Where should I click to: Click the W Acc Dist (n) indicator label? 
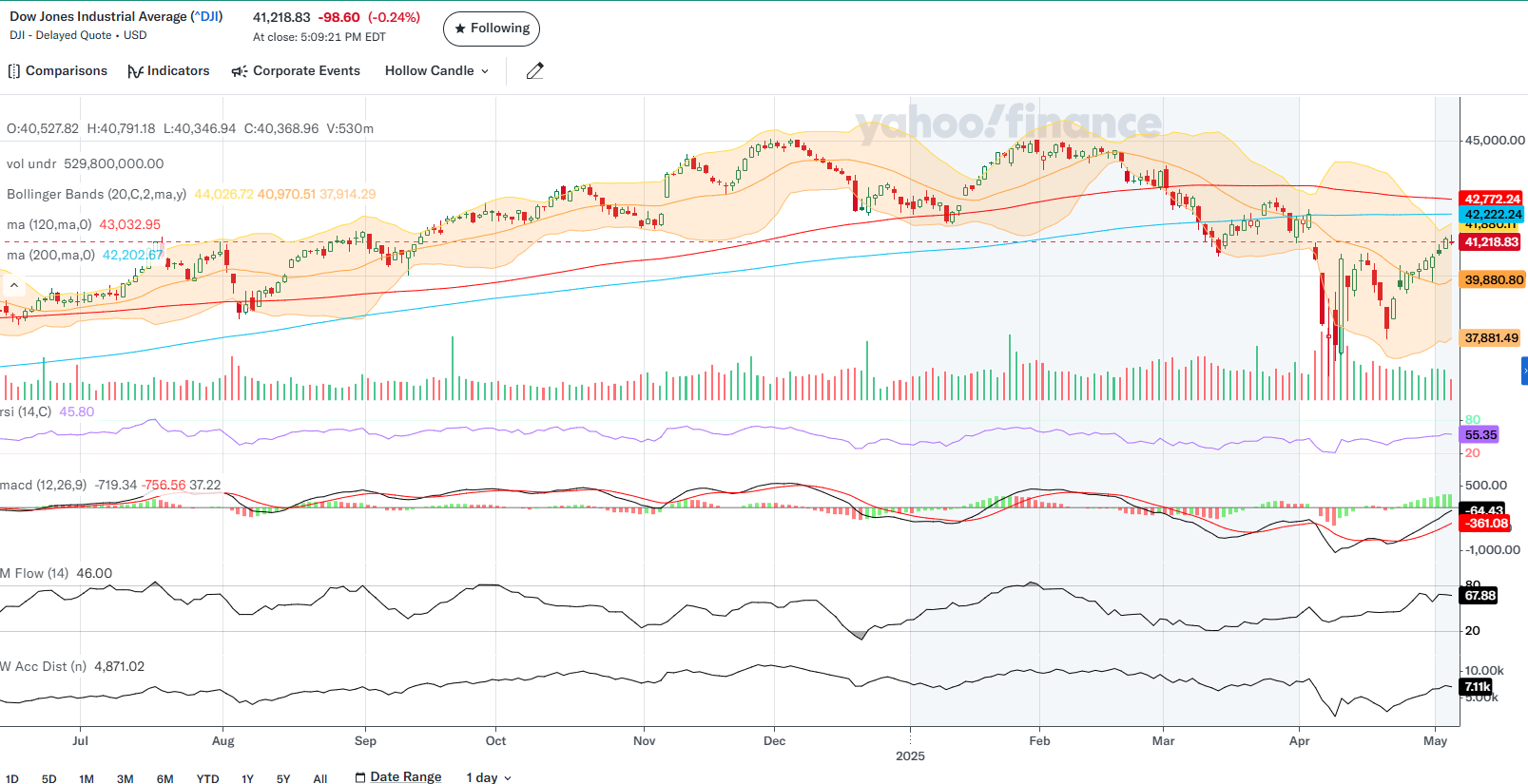click(x=43, y=666)
